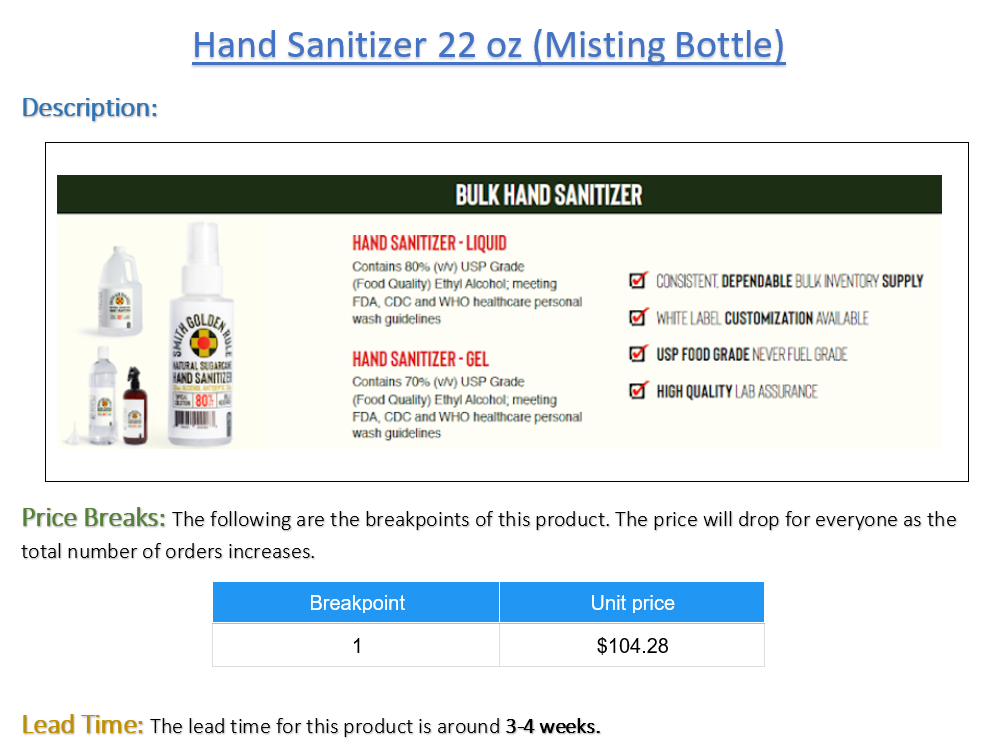992x755 pixels.
Task: Click the Unit price column header
Action: 632,602
